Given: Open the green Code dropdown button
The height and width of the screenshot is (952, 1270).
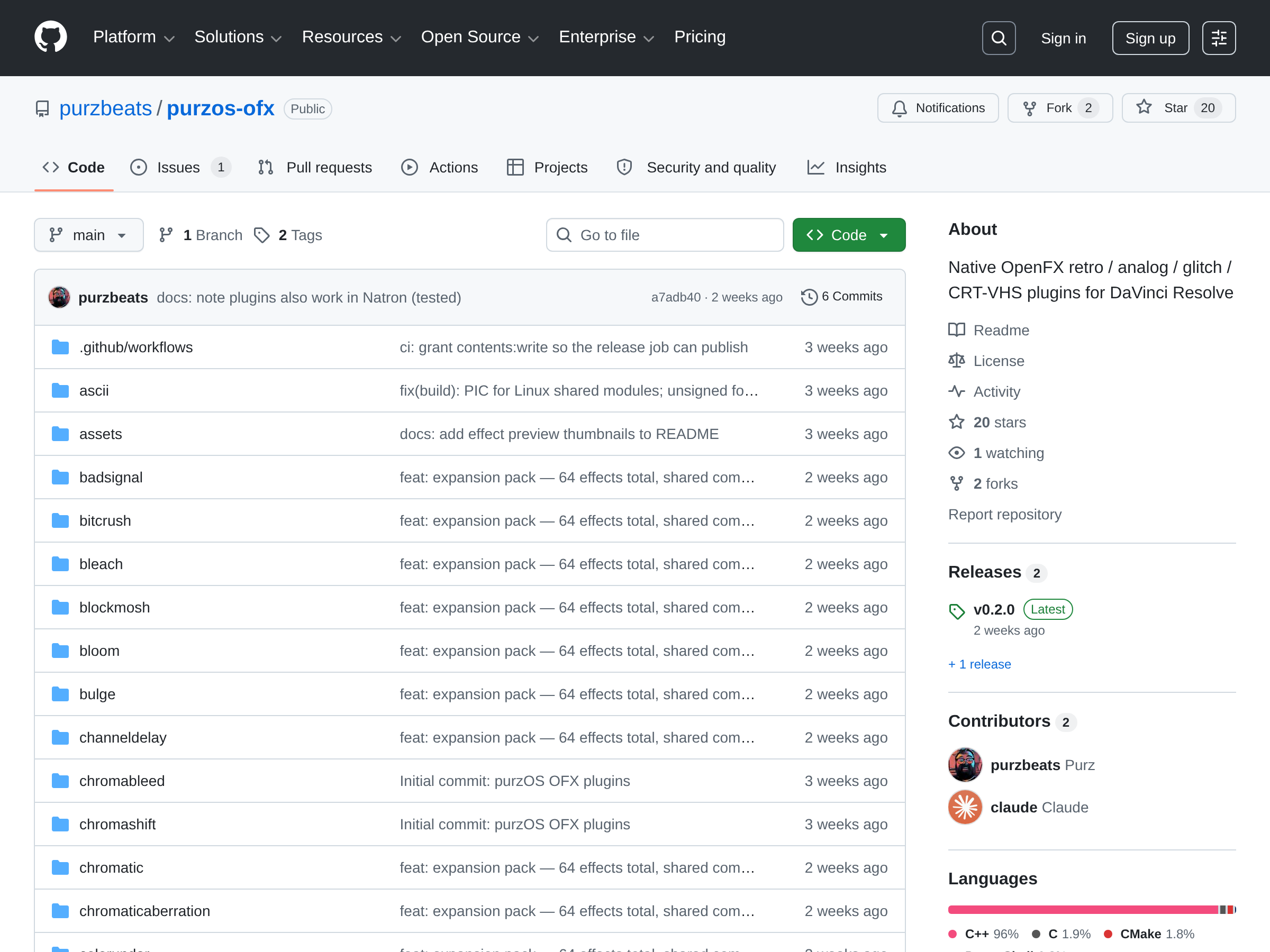Looking at the screenshot, I should pos(849,235).
